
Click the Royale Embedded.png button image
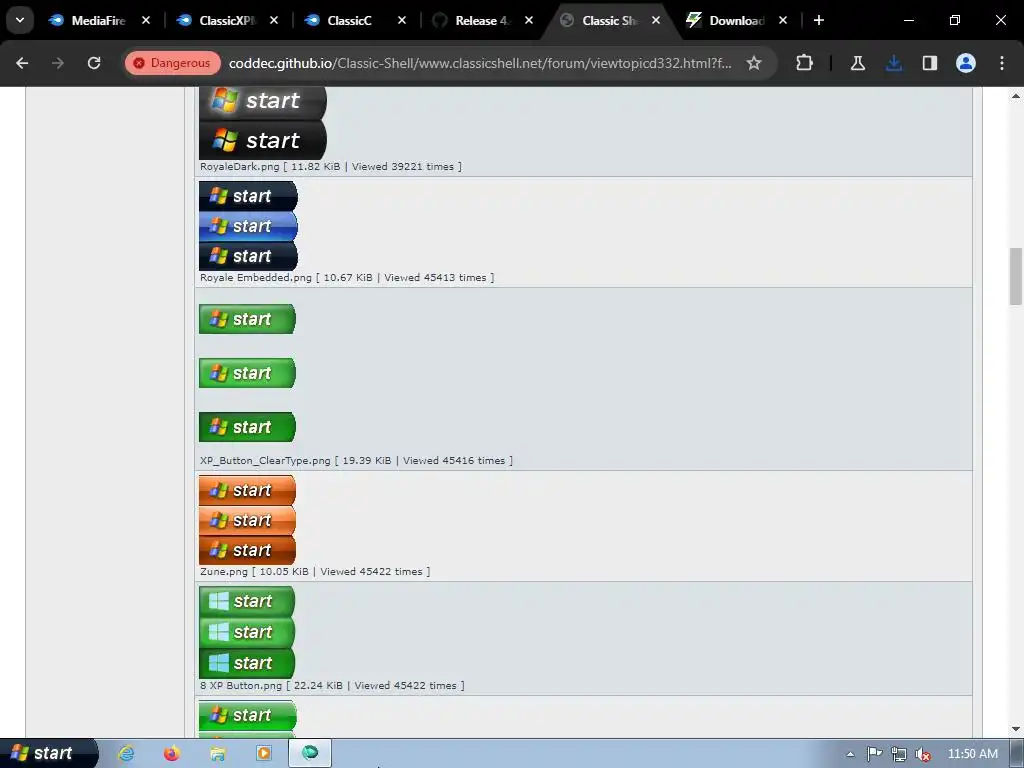click(x=248, y=226)
